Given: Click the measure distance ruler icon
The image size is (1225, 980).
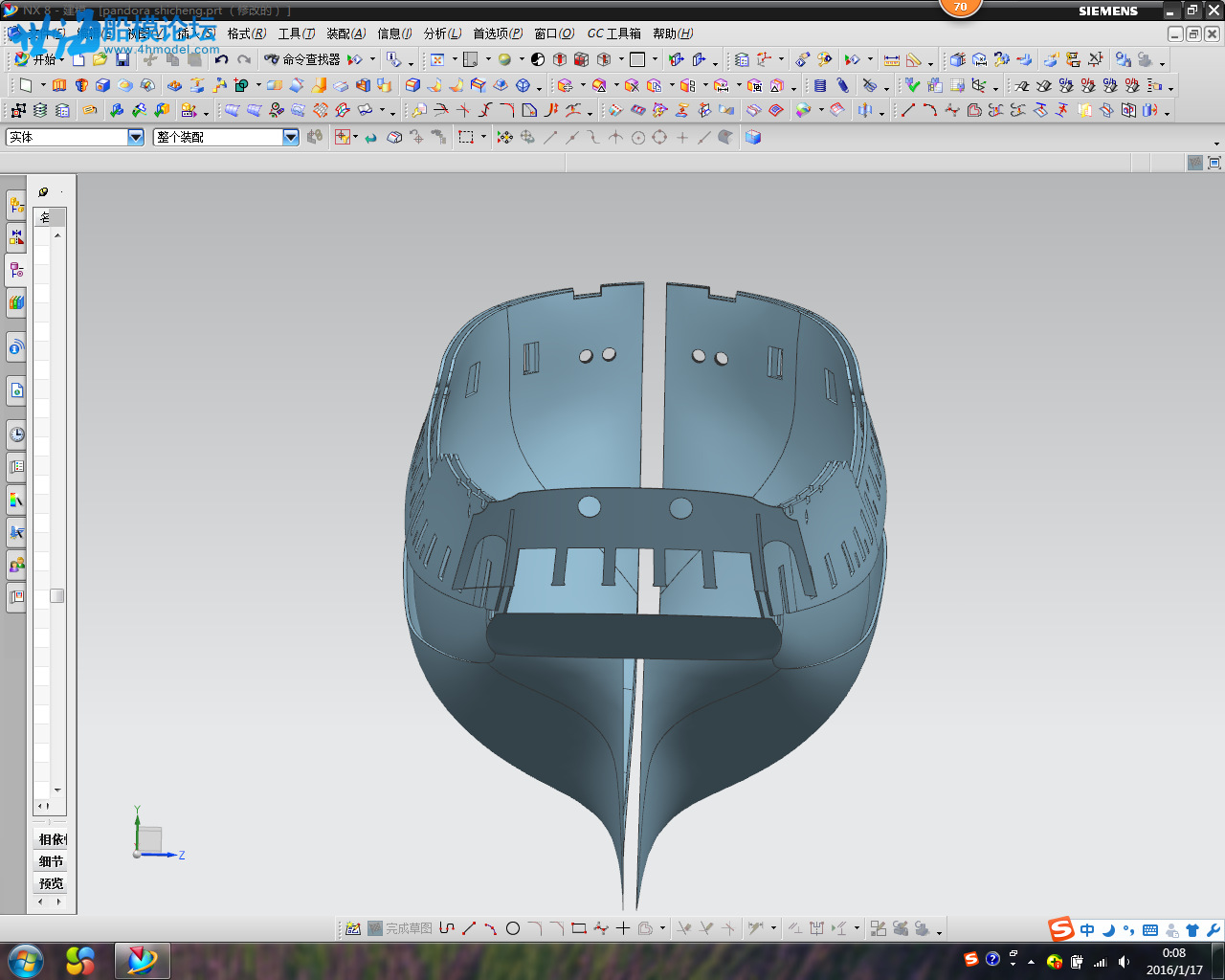Looking at the screenshot, I should [891, 59].
